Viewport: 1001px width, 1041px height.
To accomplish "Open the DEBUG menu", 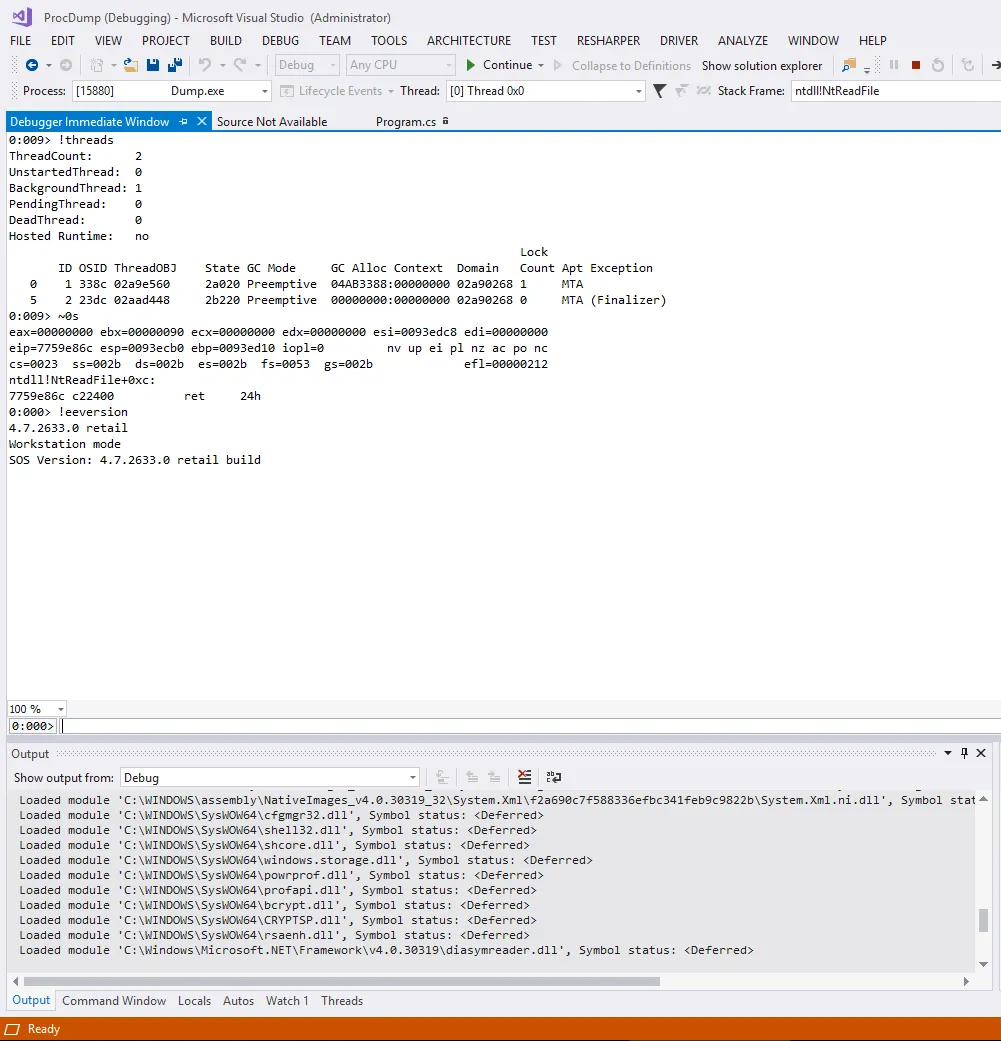I will coord(280,40).
